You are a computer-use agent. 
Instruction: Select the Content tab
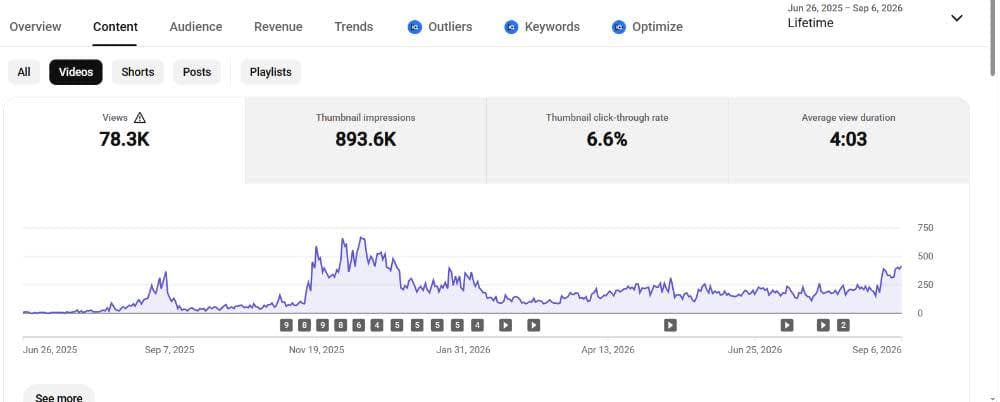115,27
